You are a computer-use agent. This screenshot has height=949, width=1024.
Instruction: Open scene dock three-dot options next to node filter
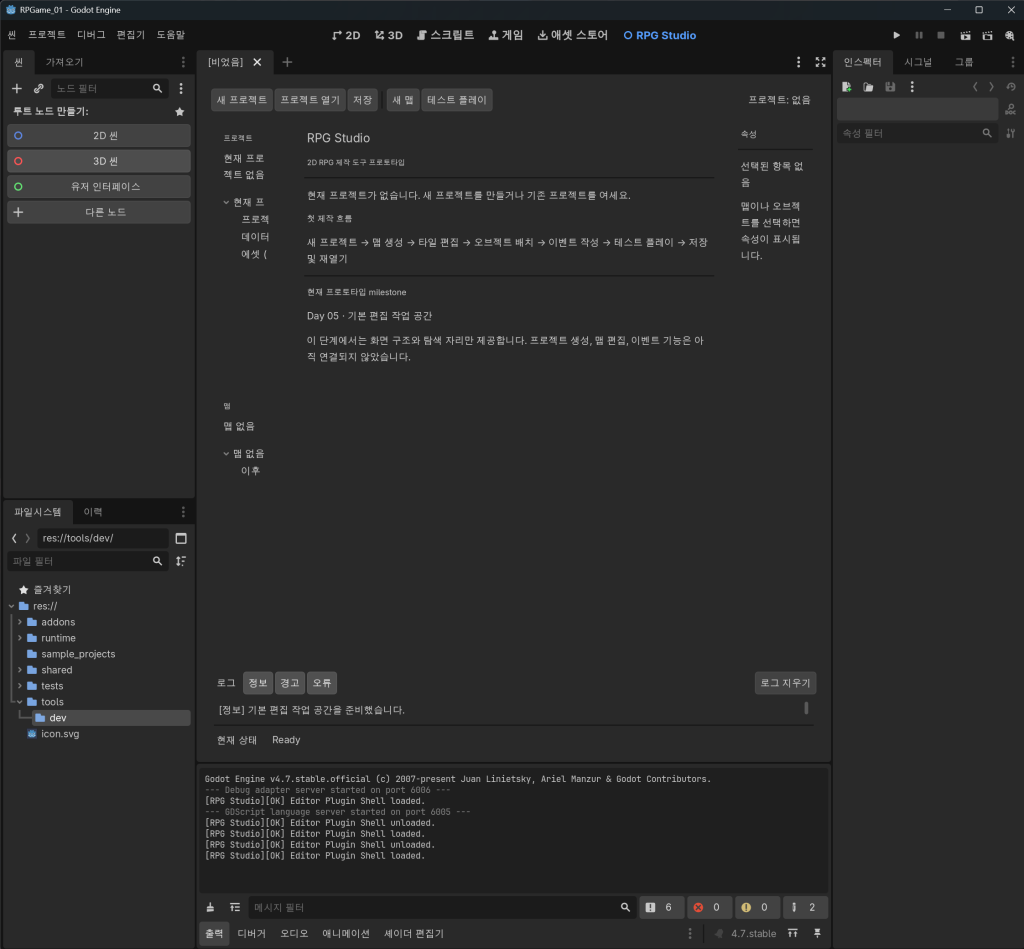(181, 88)
